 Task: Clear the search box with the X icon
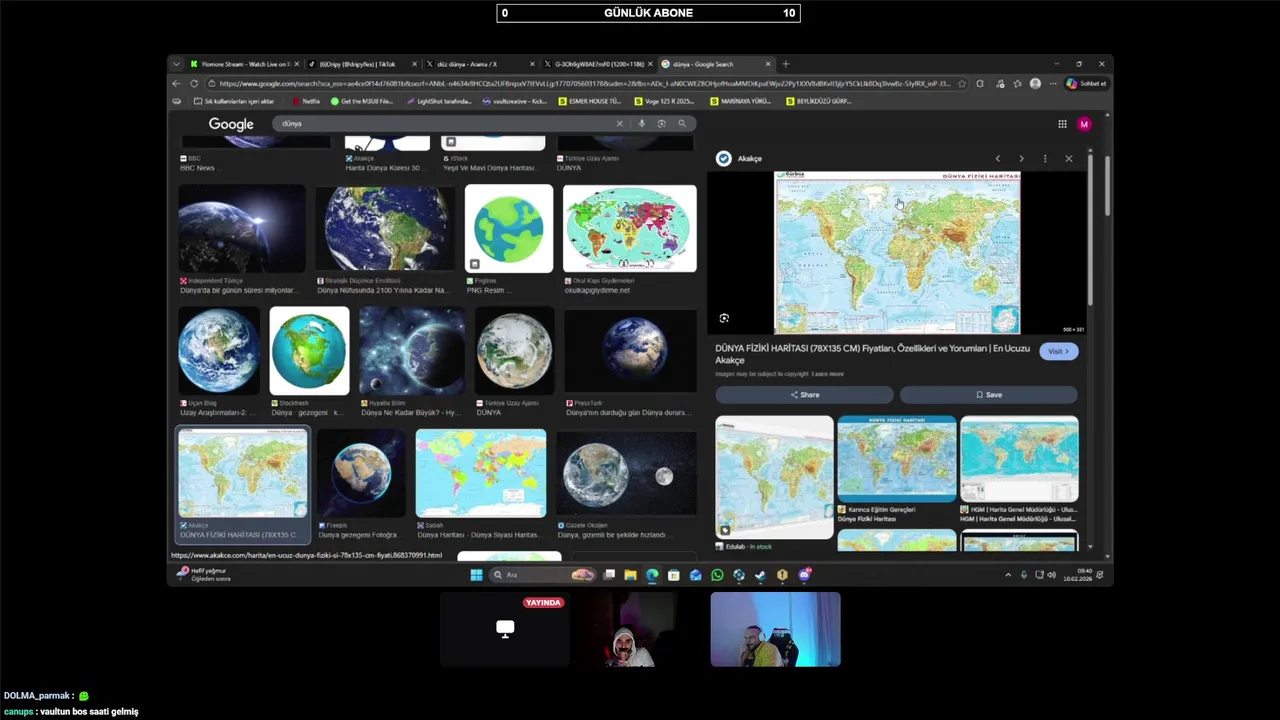(619, 124)
